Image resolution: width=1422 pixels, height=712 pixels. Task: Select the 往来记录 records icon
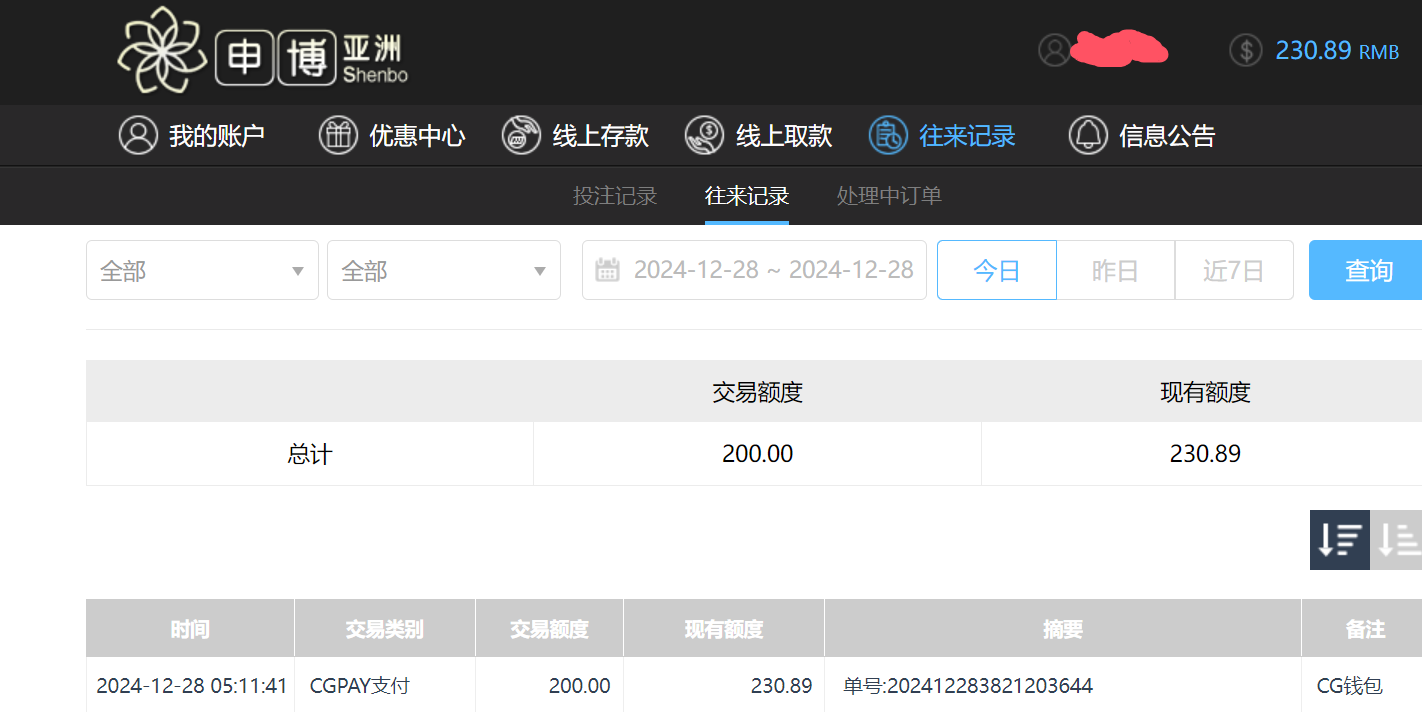click(x=888, y=135)
